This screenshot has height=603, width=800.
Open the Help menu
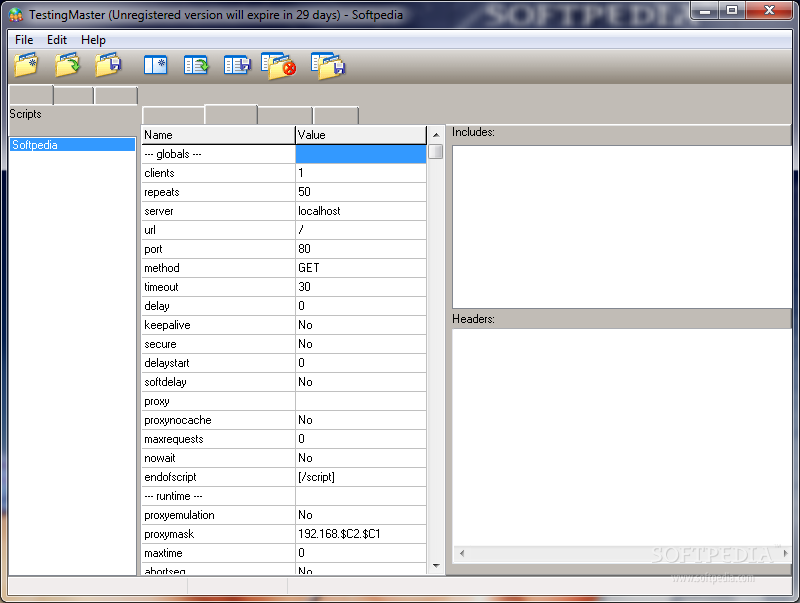tap(93, 40)
